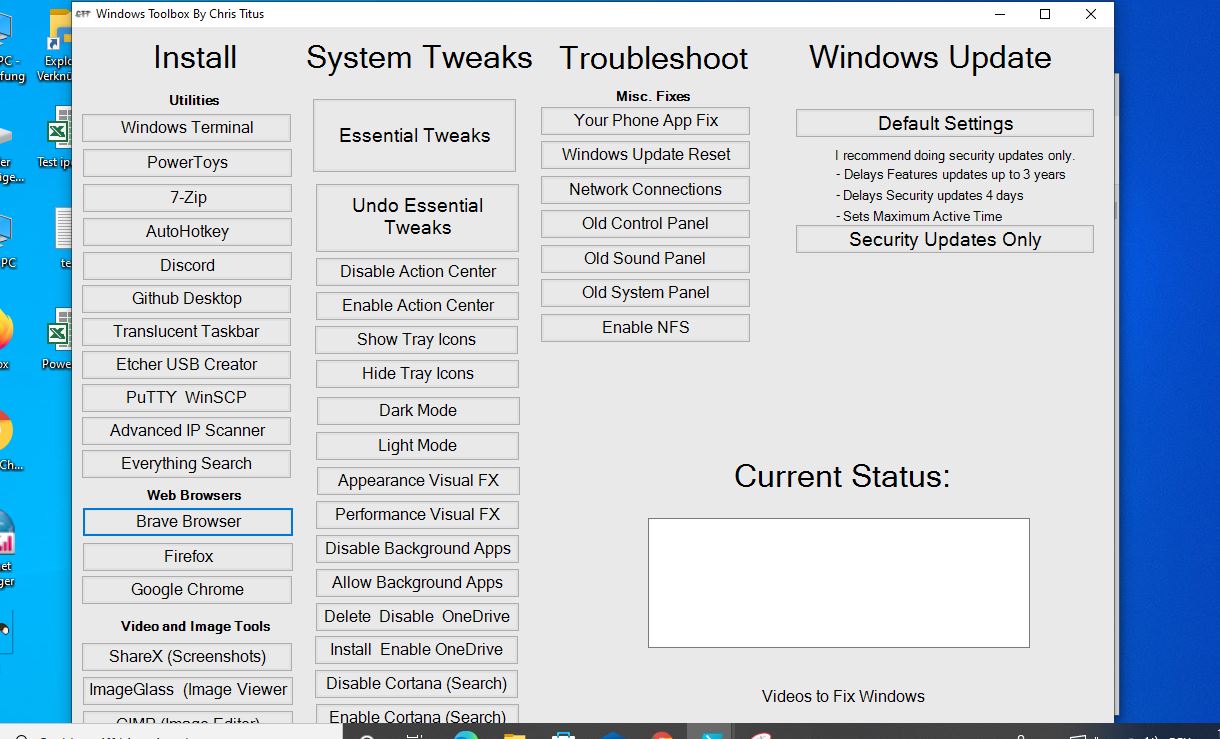Screen dimensions: 1220x739
Task: Choose Github Desktop to install
Action: [x=187, y=299]
